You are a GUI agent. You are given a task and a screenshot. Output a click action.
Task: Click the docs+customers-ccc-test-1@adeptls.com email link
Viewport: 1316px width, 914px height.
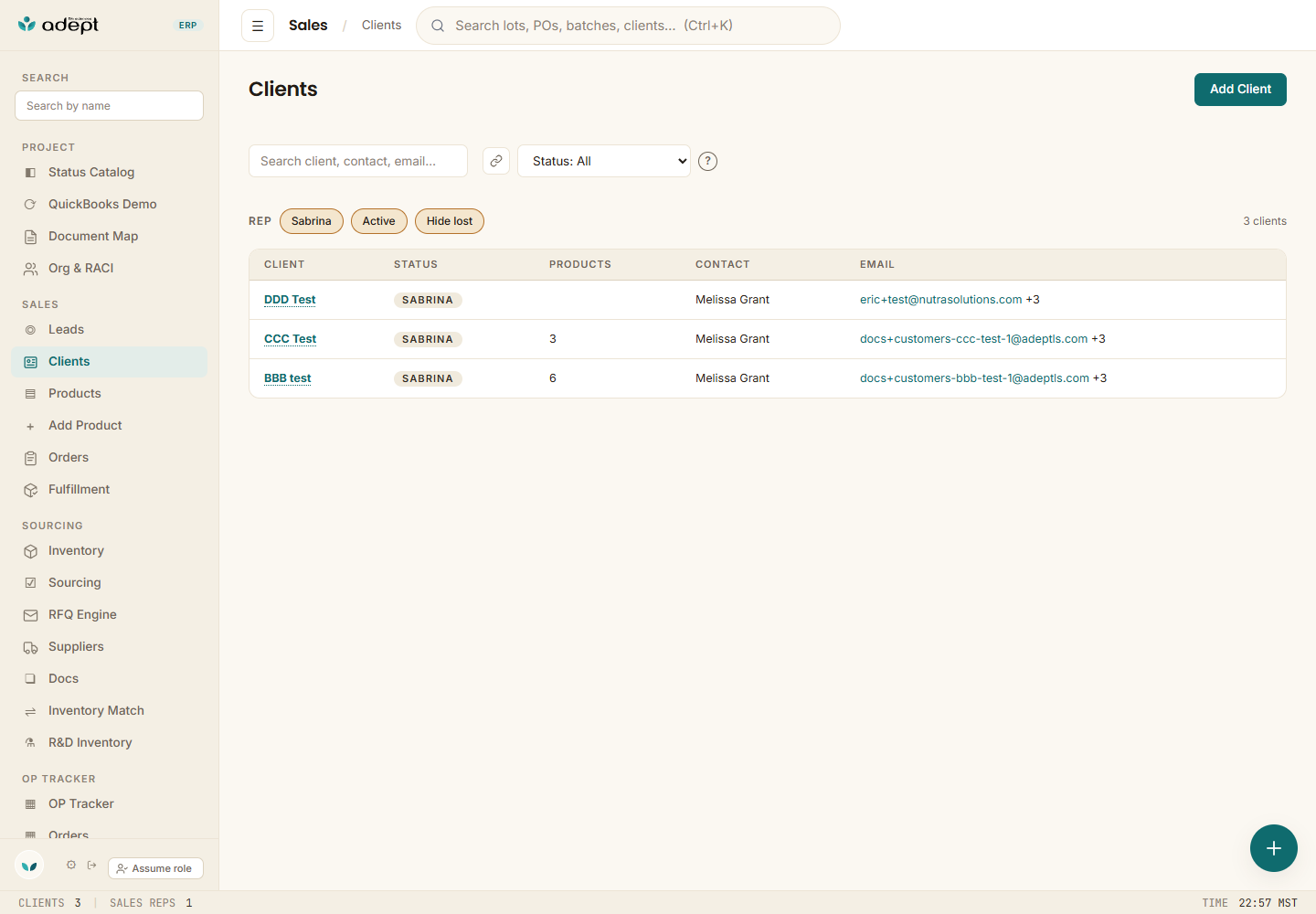[974, 339]
